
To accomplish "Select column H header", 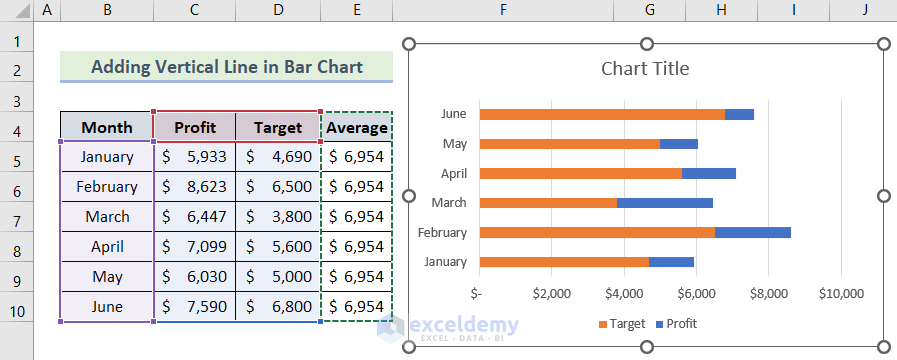I will [721, 10].
